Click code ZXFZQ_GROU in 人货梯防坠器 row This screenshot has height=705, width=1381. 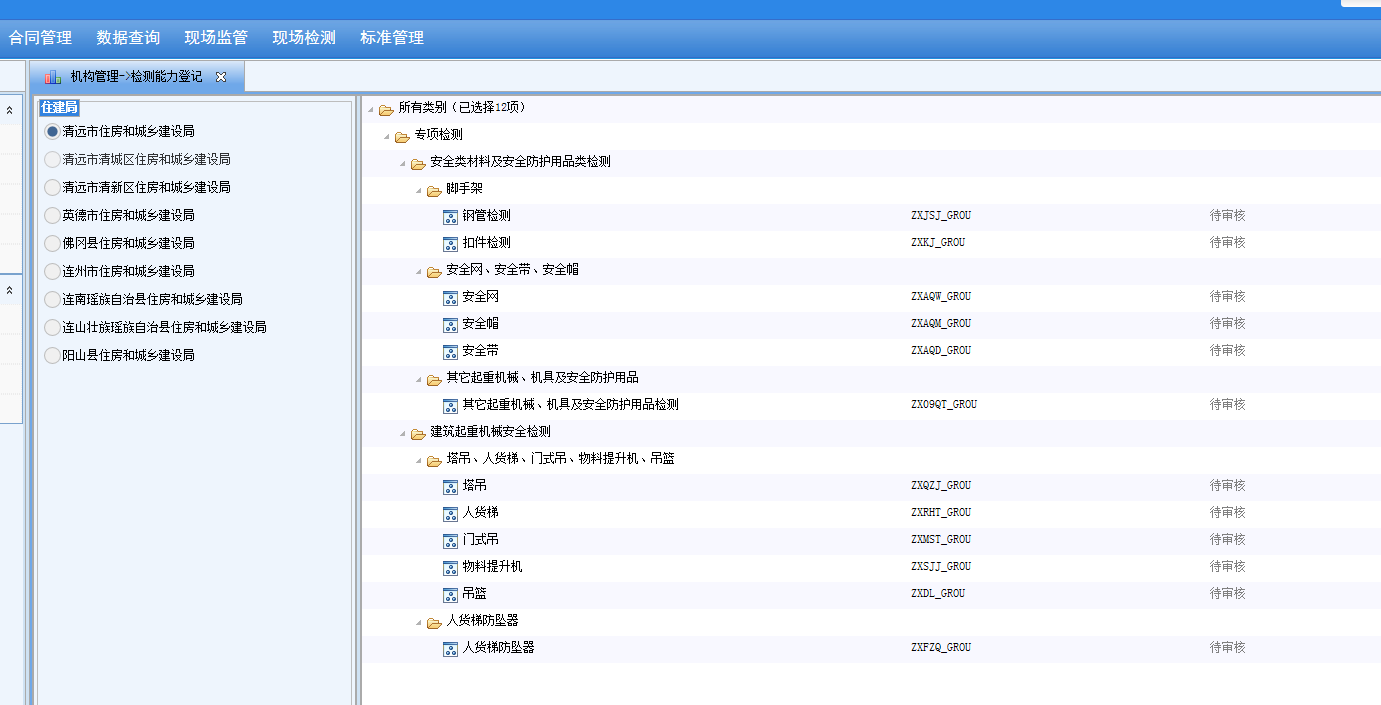click(x=941, y=648)
